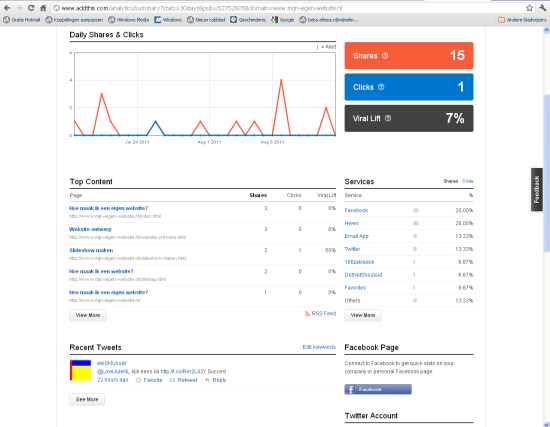Click the Shares help question icon
The height and width of the screenshot is (427, 550).
coord(385,55)
